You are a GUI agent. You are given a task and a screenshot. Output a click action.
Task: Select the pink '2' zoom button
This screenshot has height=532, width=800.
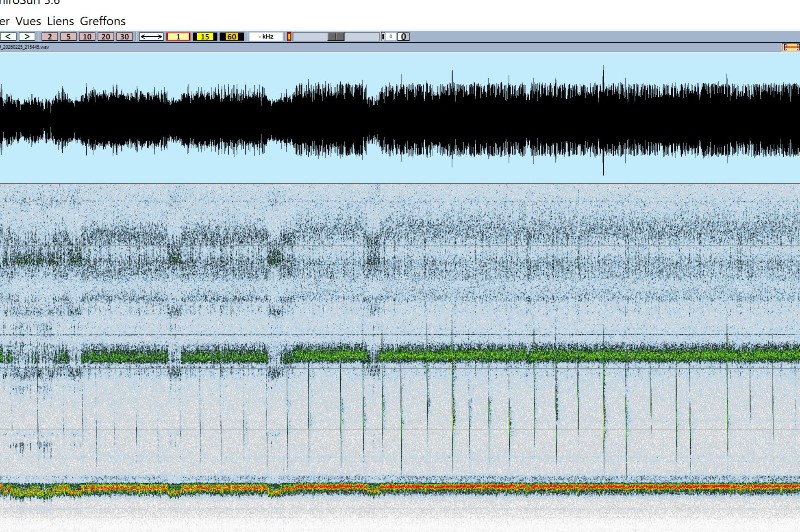(50, 36)
